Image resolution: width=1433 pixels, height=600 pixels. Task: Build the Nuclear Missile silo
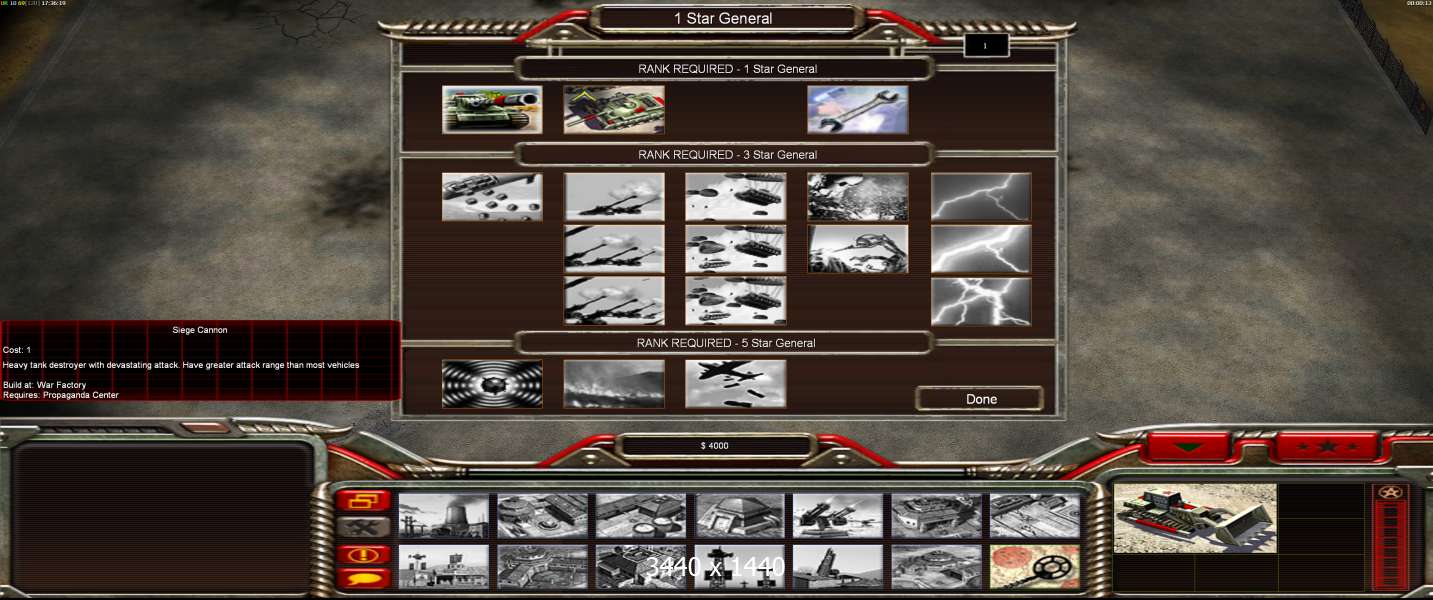coord(838,566)
